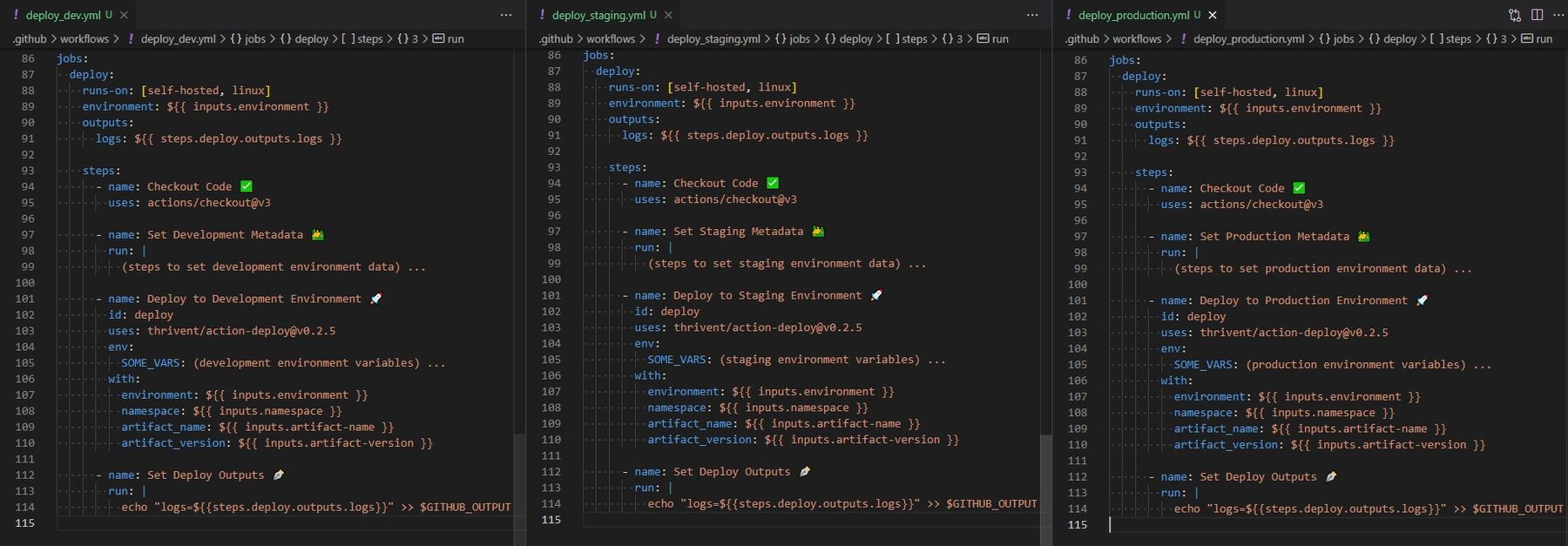Screen dimensions: 1568x546
Task: Open steps breadcrumb in deploy_staging.yml pane
Action: 907,39
